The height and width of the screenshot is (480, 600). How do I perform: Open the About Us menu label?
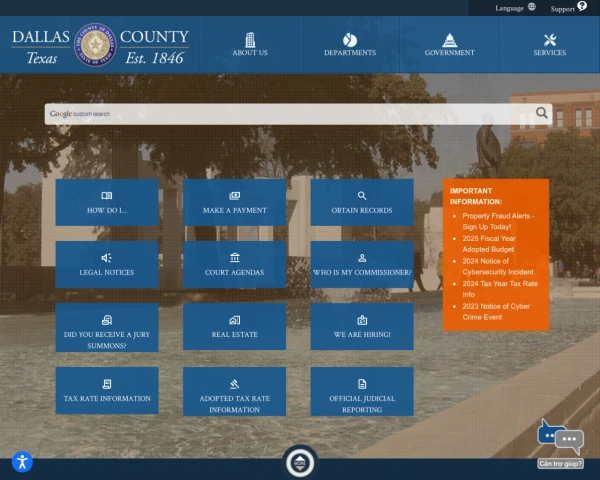250,52
